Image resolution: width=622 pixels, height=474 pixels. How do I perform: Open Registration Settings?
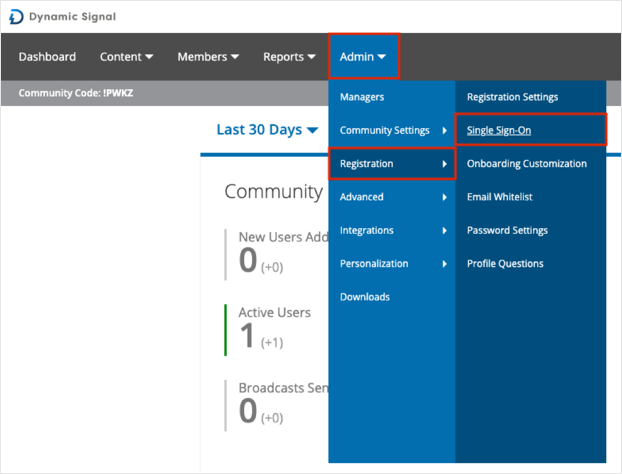point(512,97)
